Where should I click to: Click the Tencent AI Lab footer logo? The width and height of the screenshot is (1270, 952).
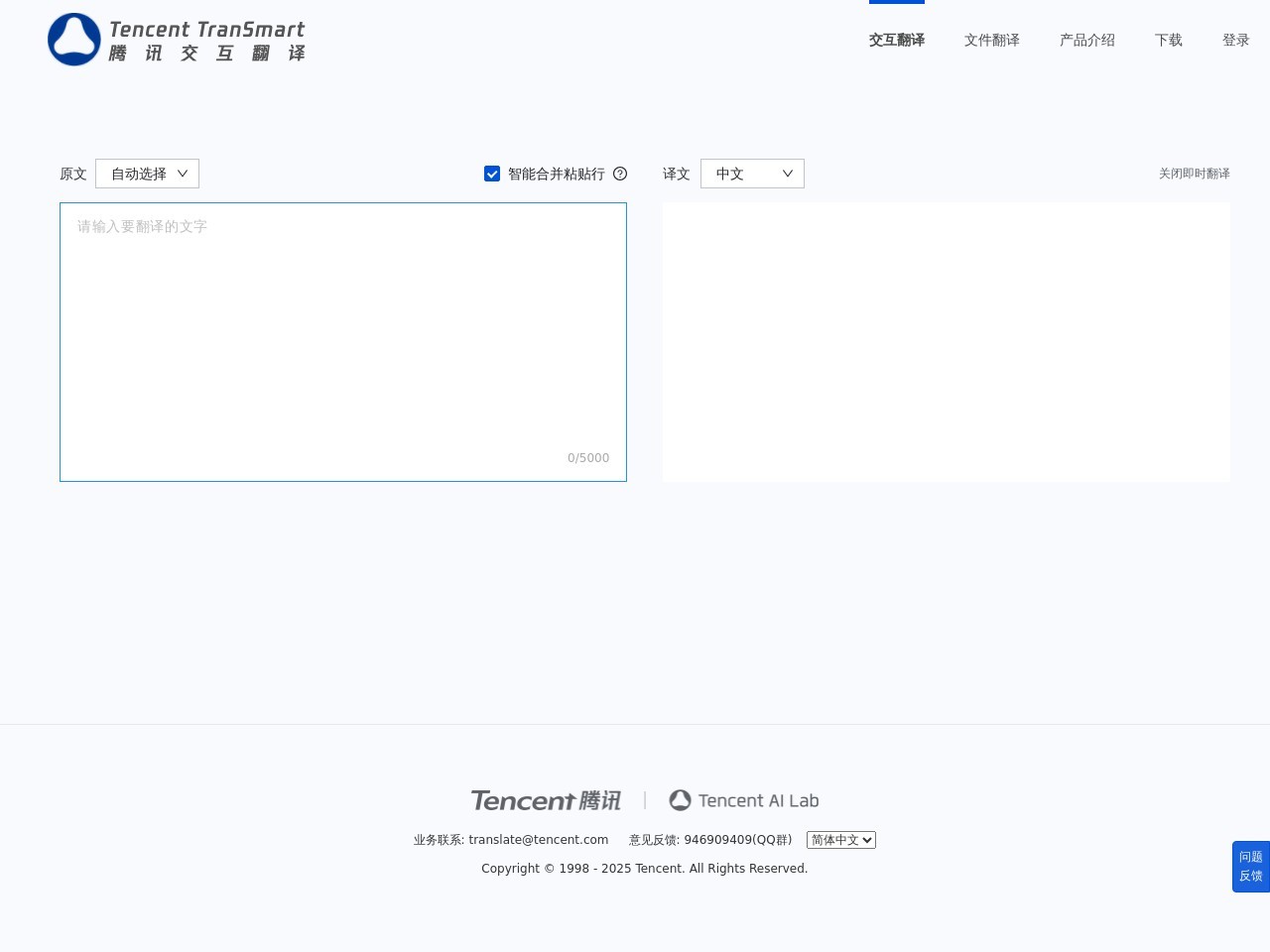744,800
